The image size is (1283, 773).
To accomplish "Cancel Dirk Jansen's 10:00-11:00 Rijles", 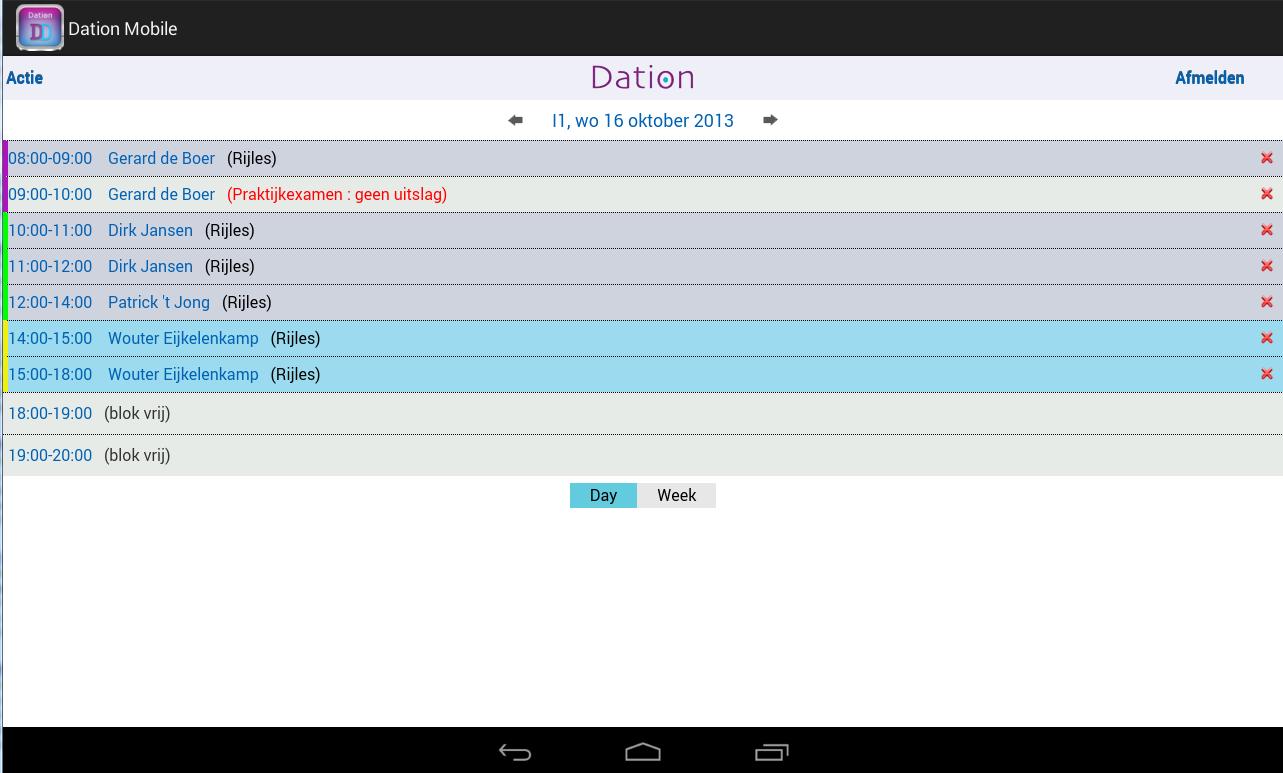I will (x=1266, y=229).
